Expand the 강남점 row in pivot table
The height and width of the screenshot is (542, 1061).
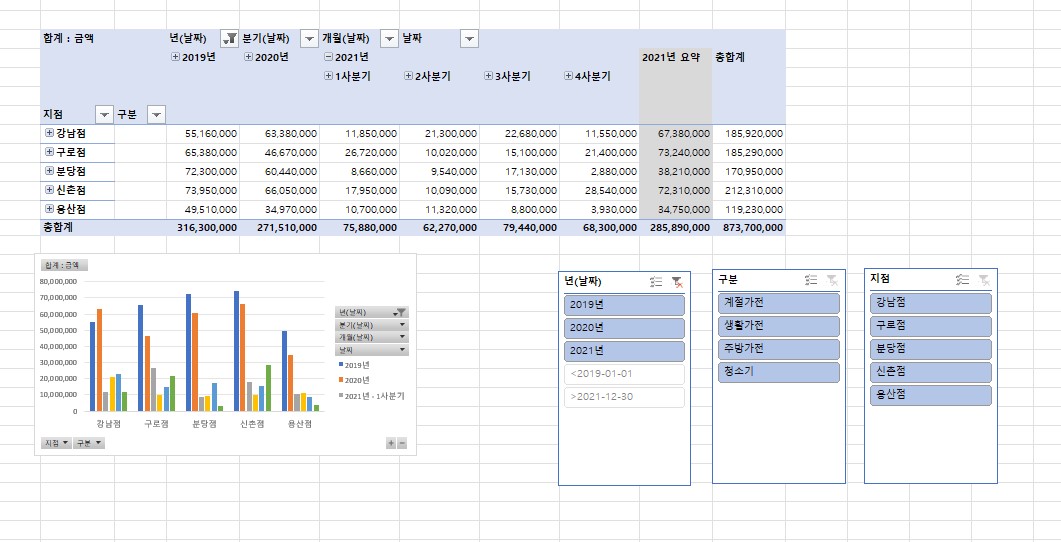click(50, 133)
